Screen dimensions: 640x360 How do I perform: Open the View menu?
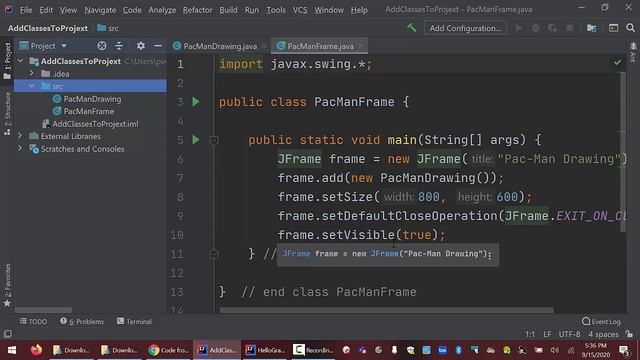point(68,10)
